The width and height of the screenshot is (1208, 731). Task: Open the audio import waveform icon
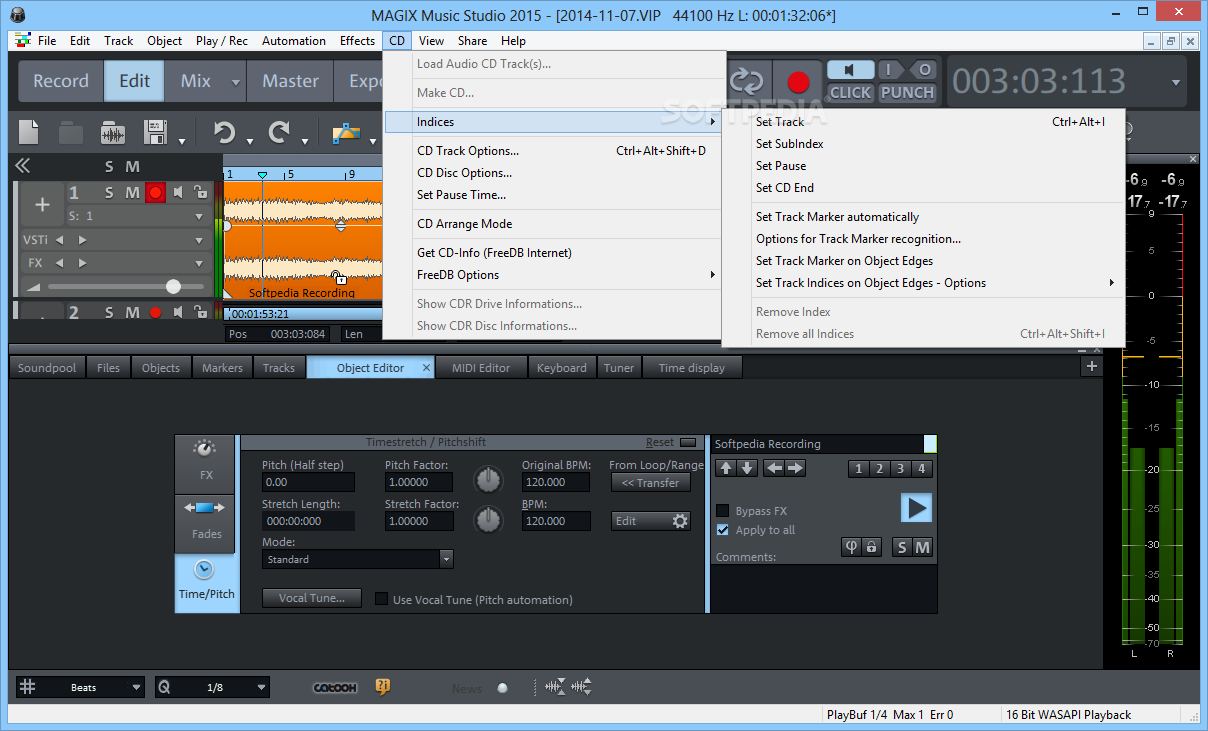(x=113, y=133)
